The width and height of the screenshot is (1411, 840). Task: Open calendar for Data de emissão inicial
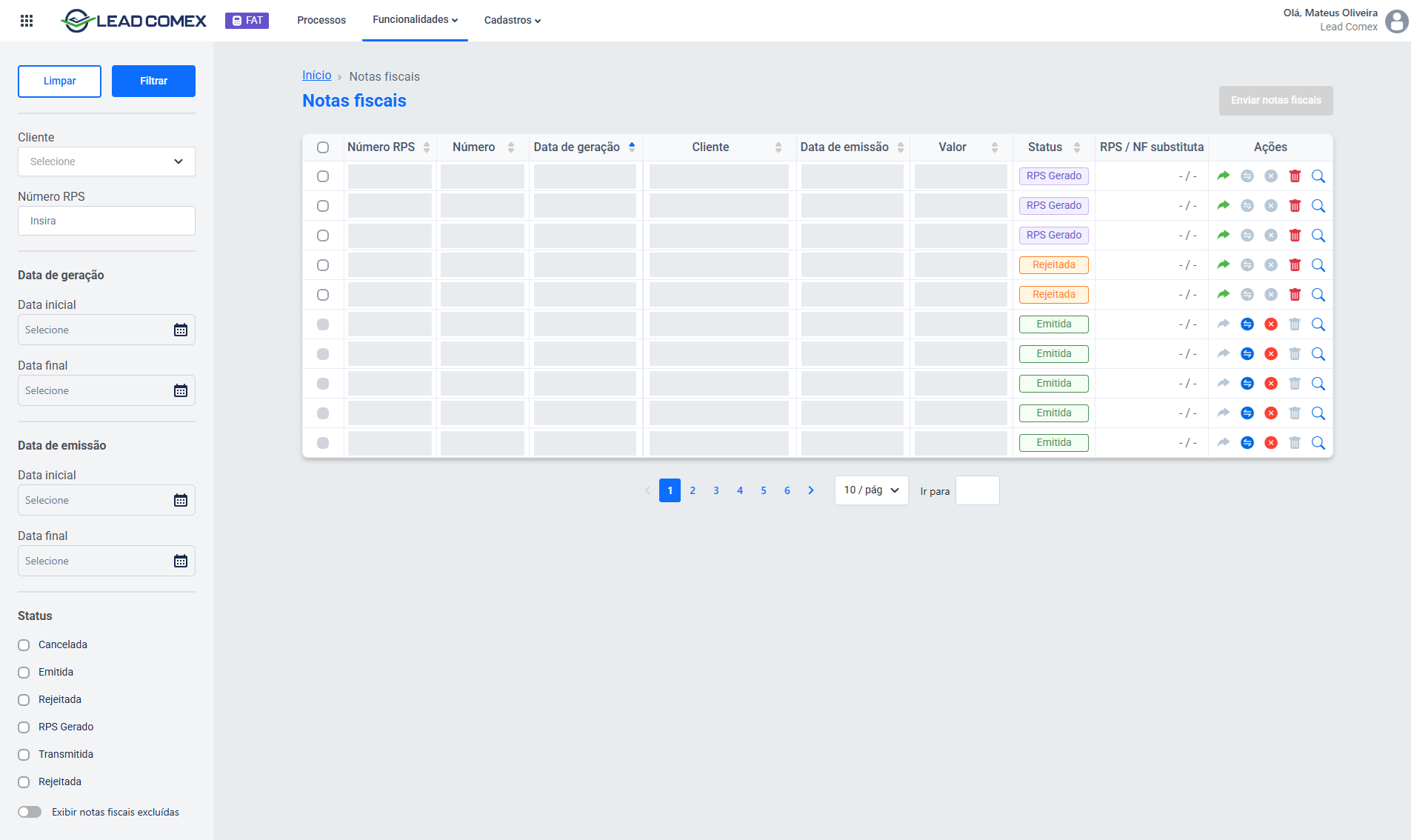[x=181, y=501]
